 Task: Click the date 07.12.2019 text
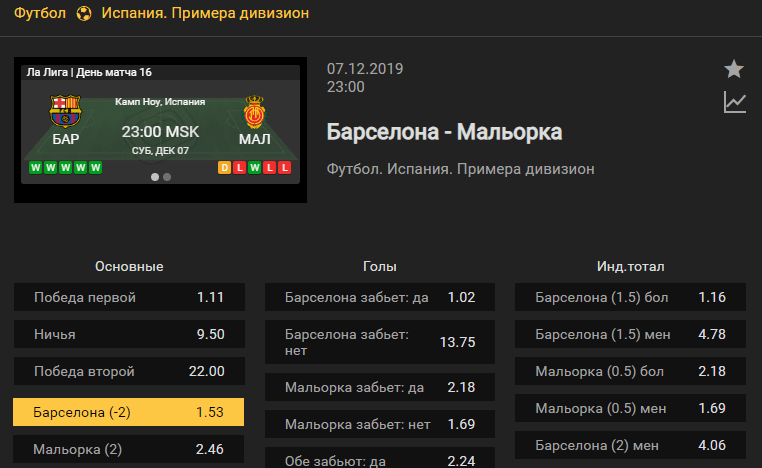pyautogui.click(x=365, y=69)
